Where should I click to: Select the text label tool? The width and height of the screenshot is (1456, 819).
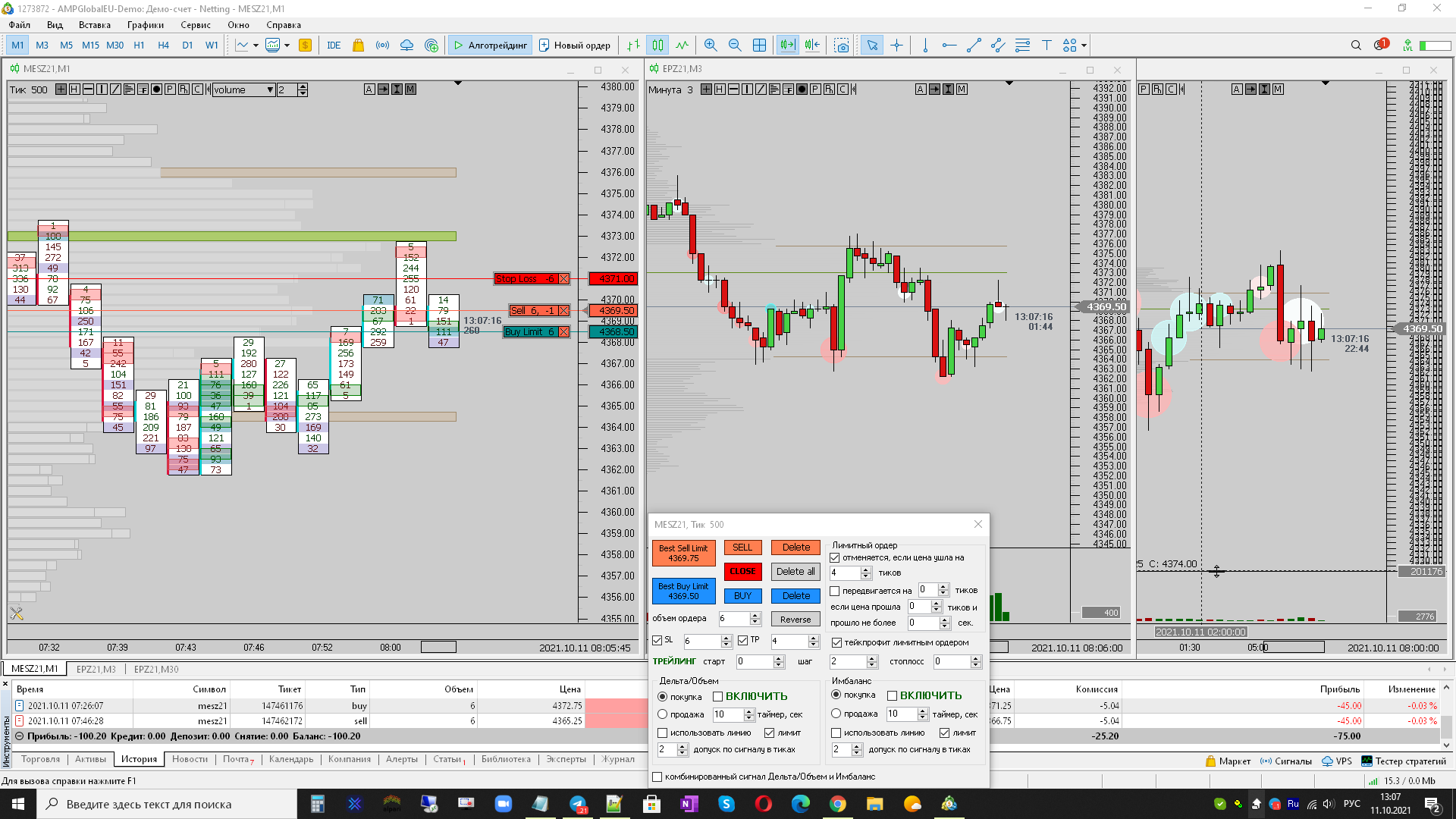[1046, 45]
